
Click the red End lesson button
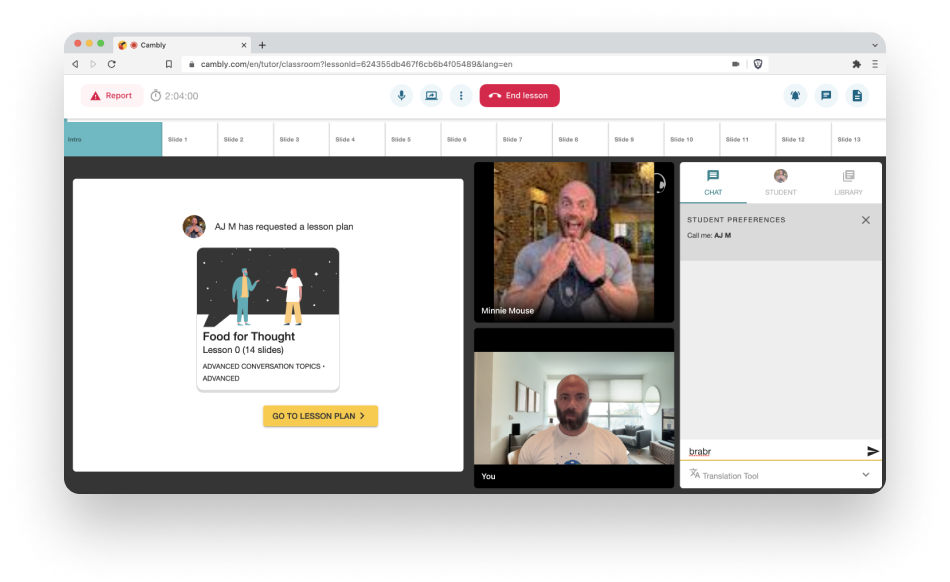[519, 96]
